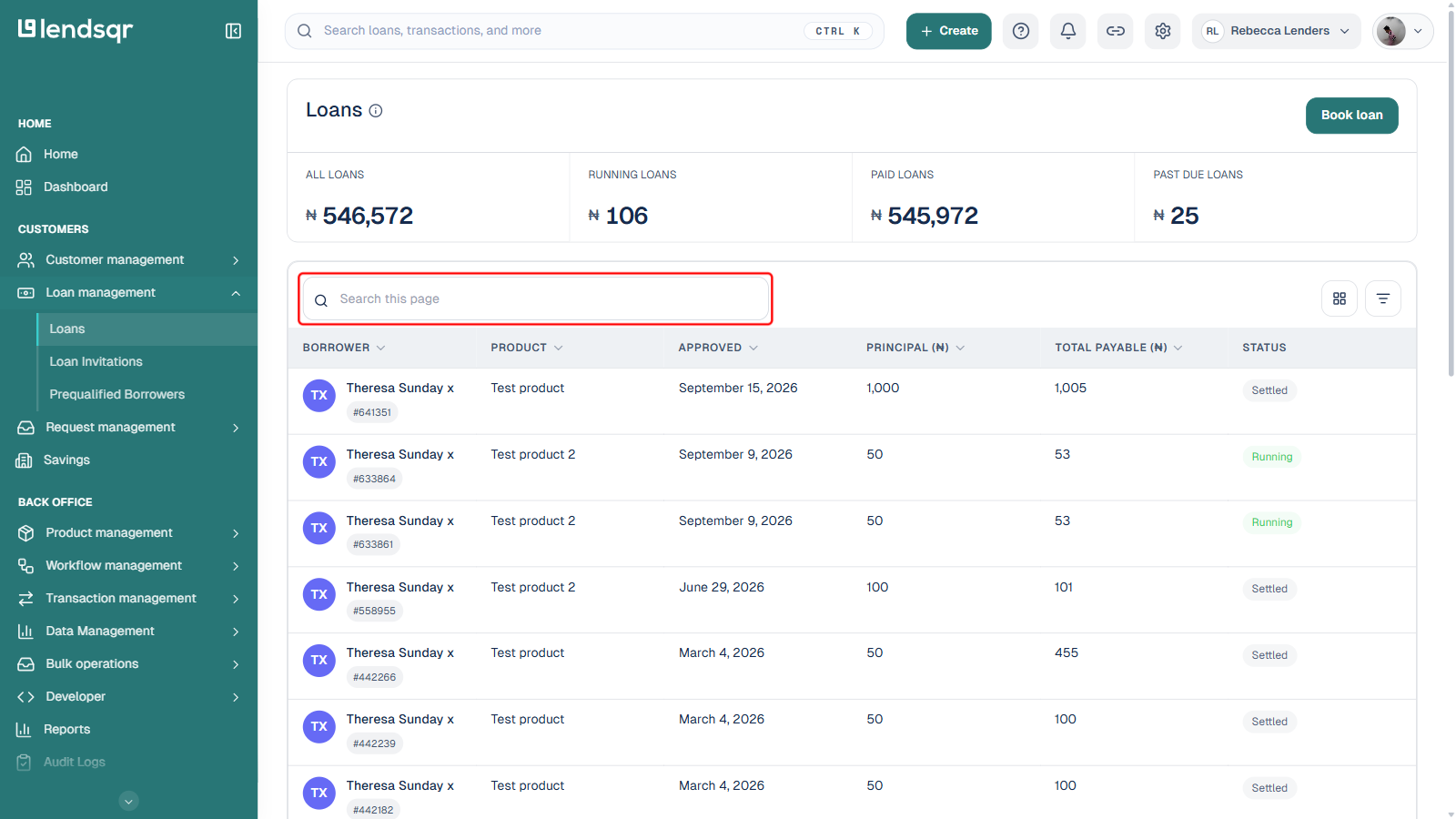Image resolution: width=1456 pixels, height=819 pixels.
Task: Sort by Approved column header
Action: coord(718,348)
